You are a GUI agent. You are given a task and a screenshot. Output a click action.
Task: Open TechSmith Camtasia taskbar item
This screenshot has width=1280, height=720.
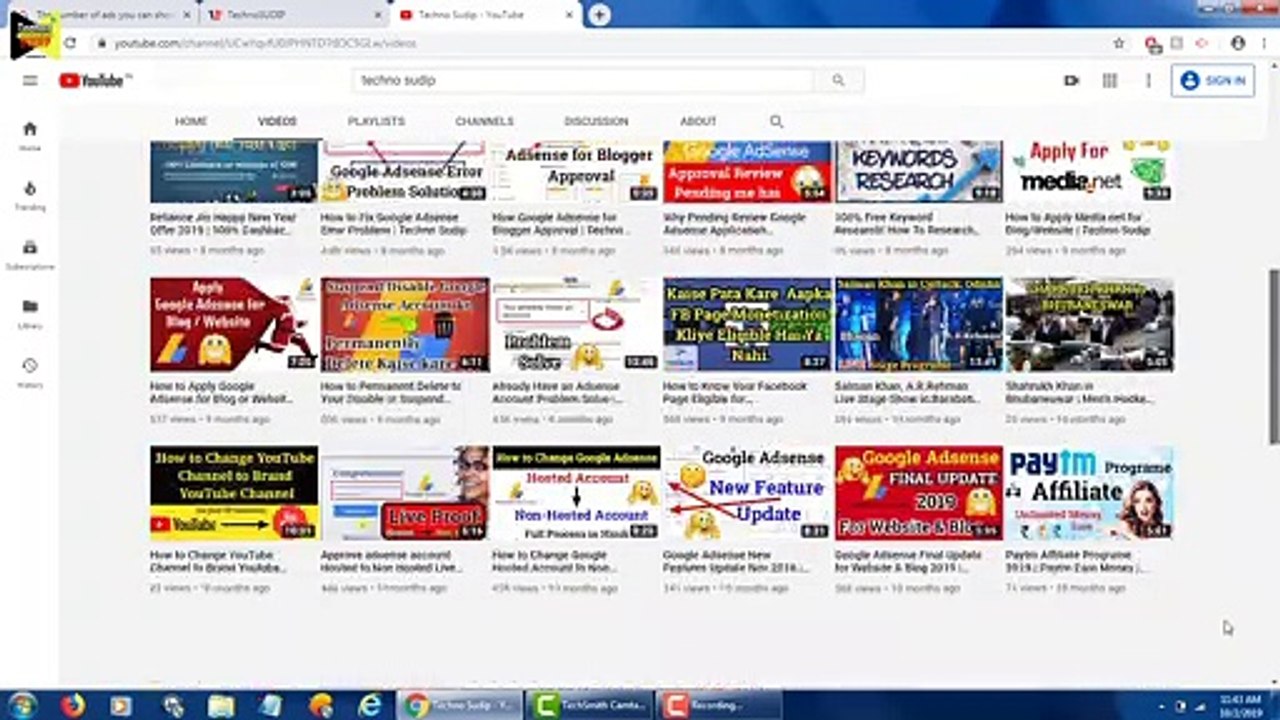[591, 706]
